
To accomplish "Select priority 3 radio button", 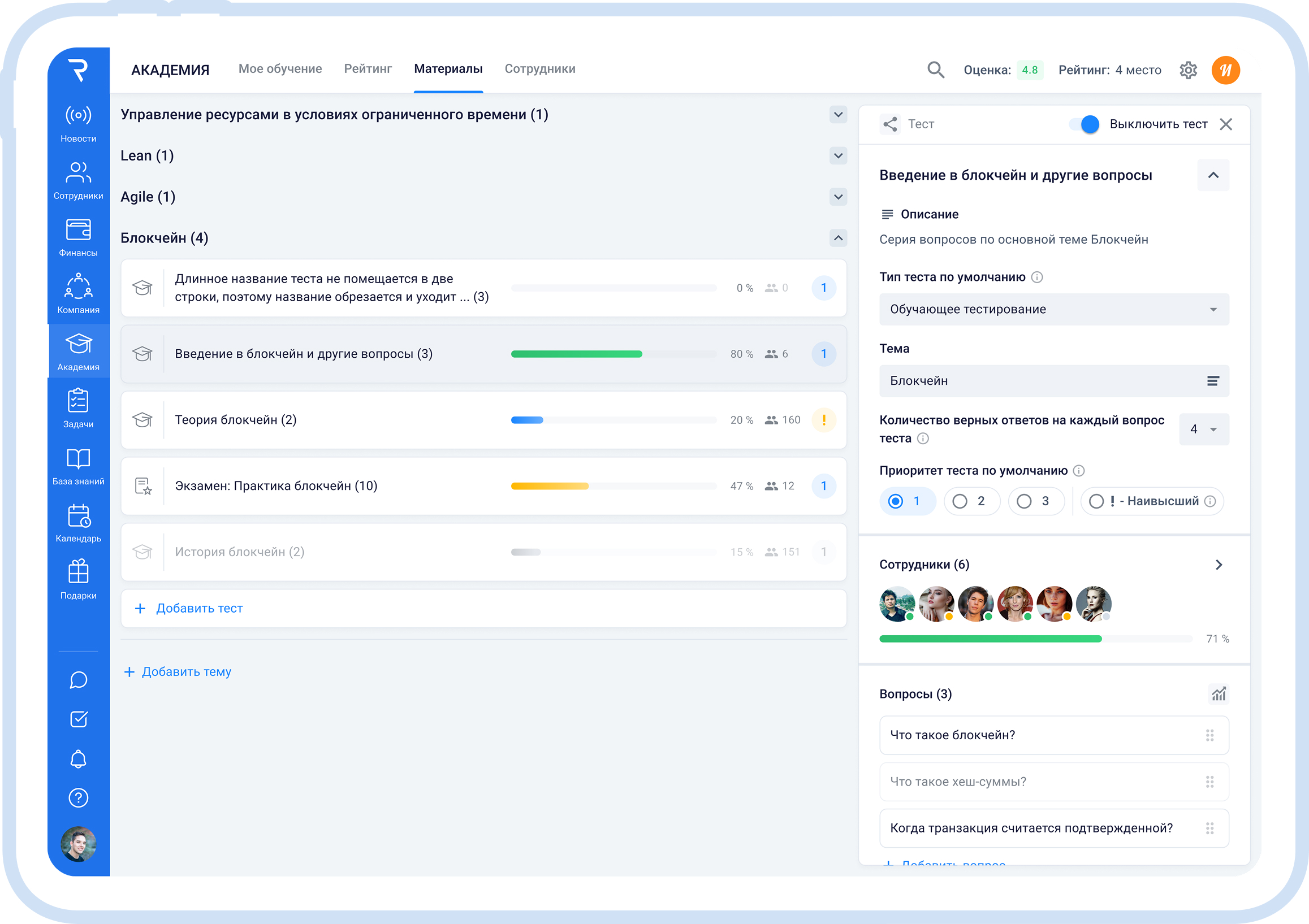I will 1036,501.
